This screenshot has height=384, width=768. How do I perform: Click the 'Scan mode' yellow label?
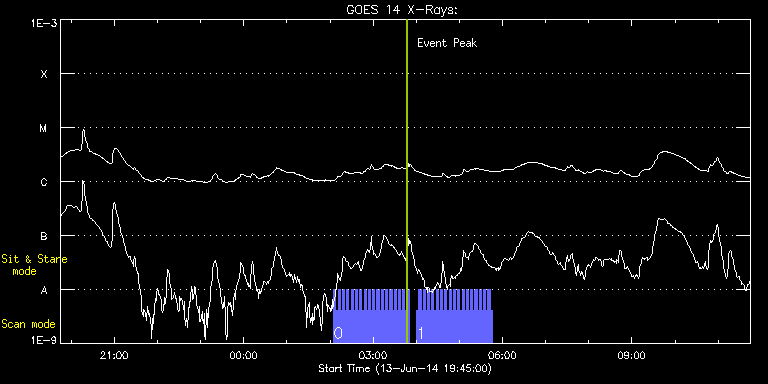28,324
